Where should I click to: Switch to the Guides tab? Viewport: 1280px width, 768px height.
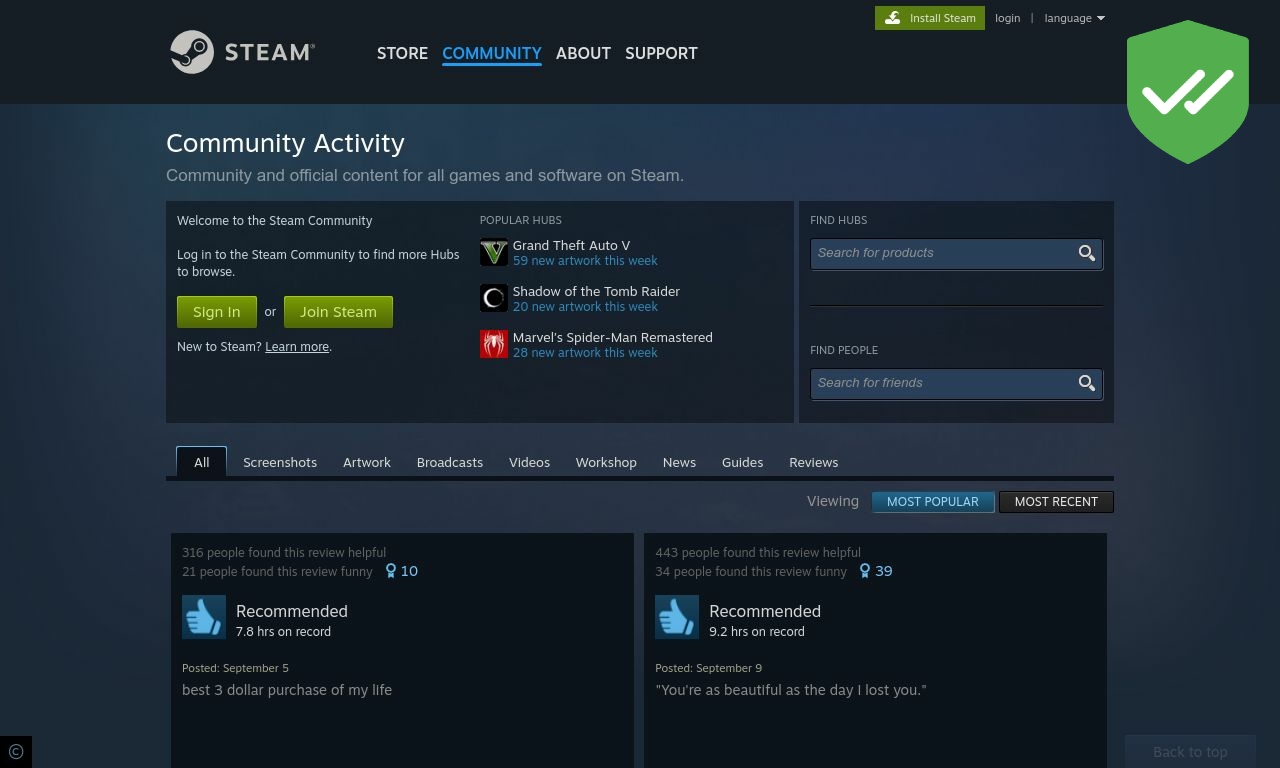click(742, 462)
